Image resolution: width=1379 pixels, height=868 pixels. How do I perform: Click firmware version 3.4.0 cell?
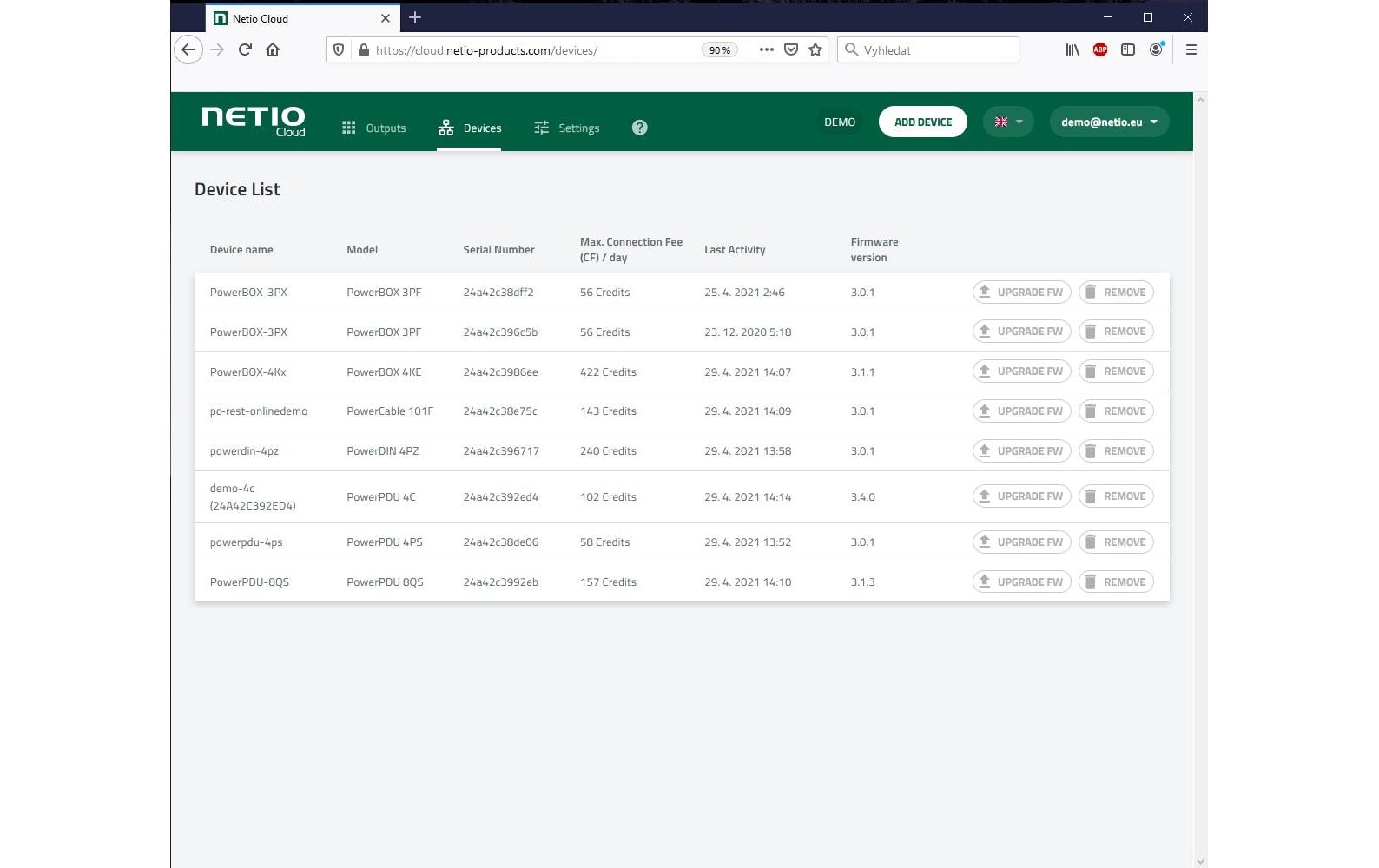[863, 497]
